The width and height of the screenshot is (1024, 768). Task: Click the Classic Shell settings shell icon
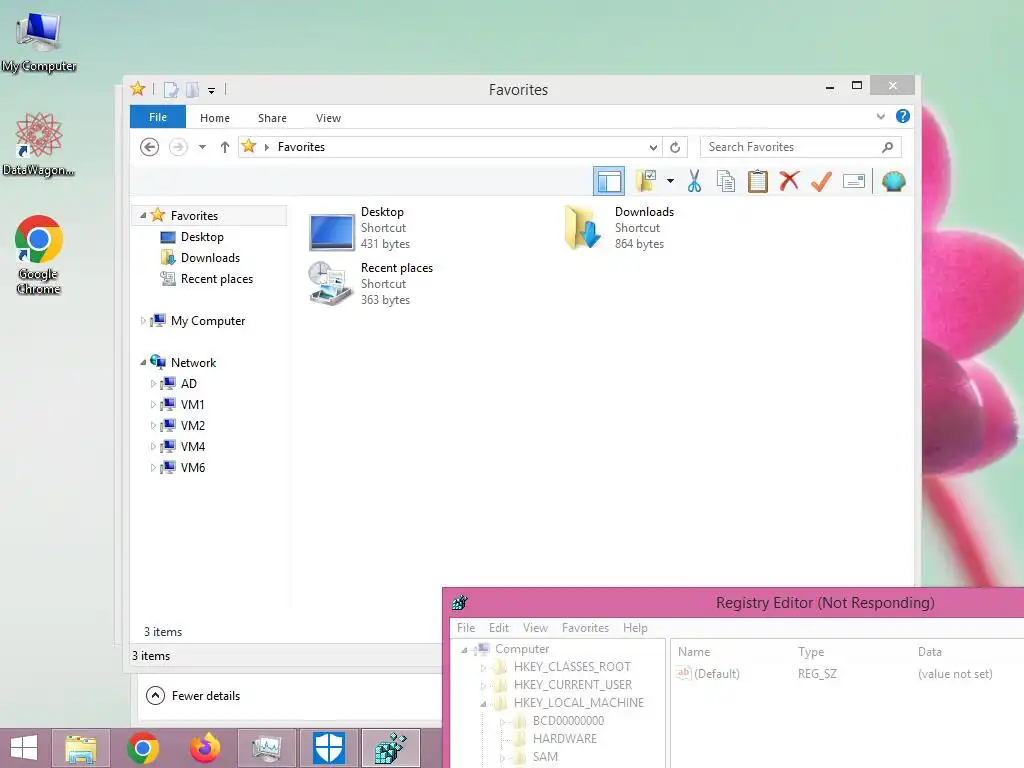pyautogui.click(x=893, y=181)
